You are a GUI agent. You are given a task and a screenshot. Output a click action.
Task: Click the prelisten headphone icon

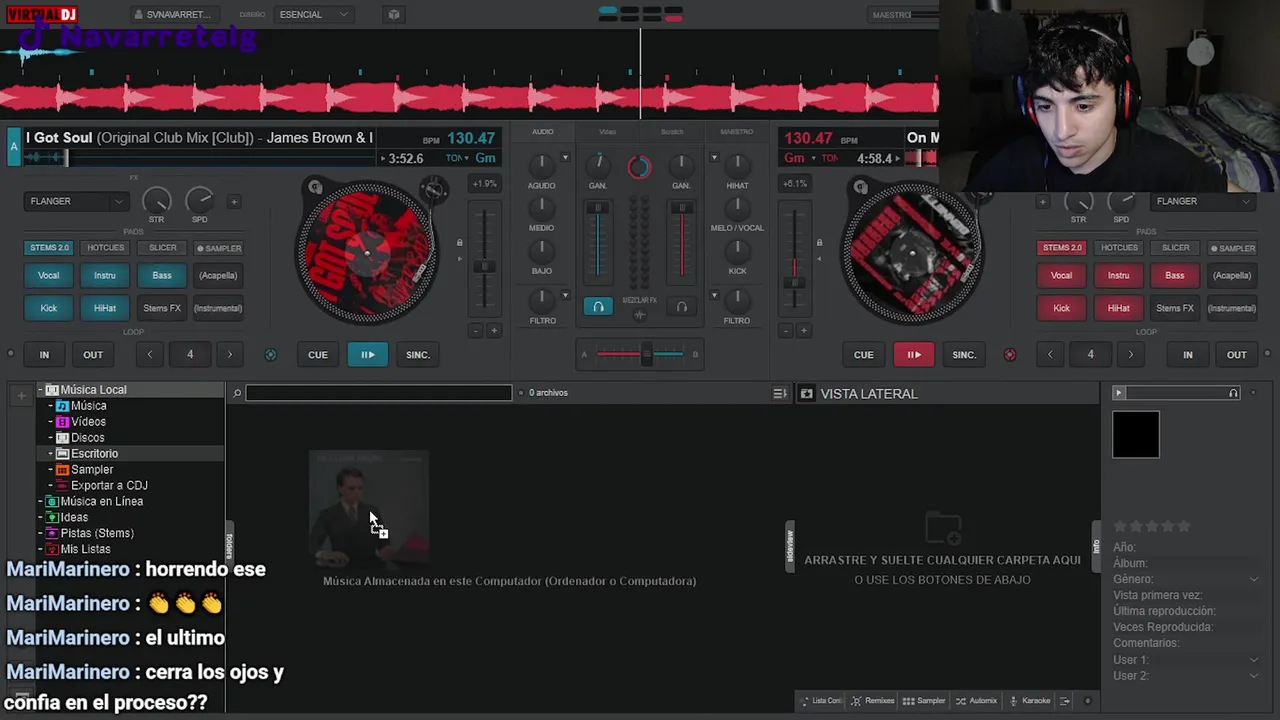point(1233,393)
